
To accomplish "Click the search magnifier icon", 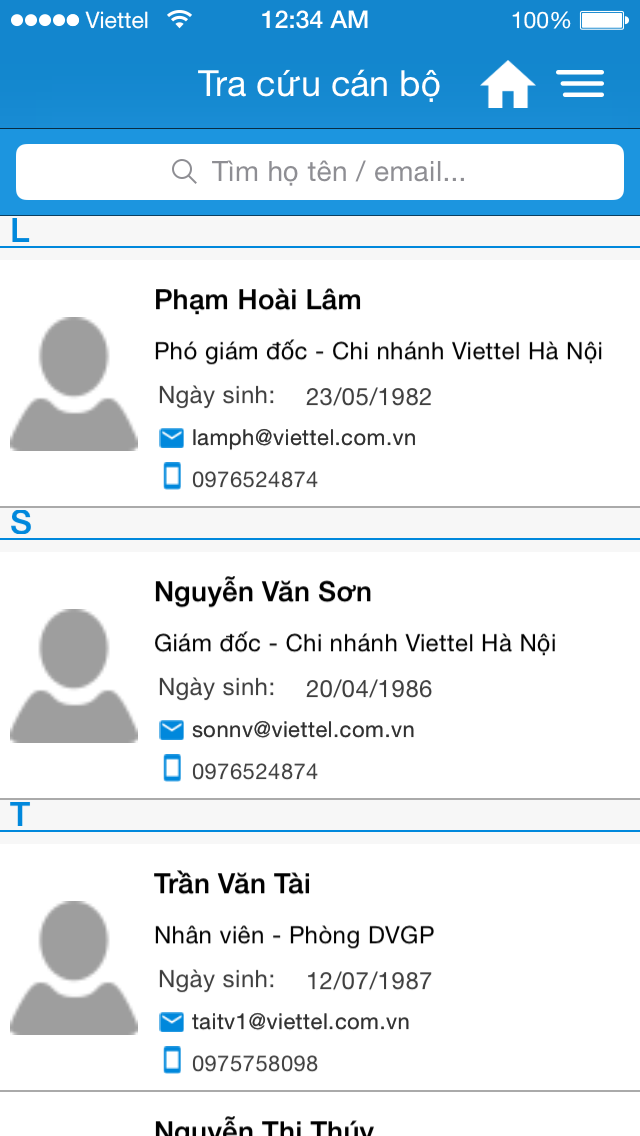I will point(184,172).
